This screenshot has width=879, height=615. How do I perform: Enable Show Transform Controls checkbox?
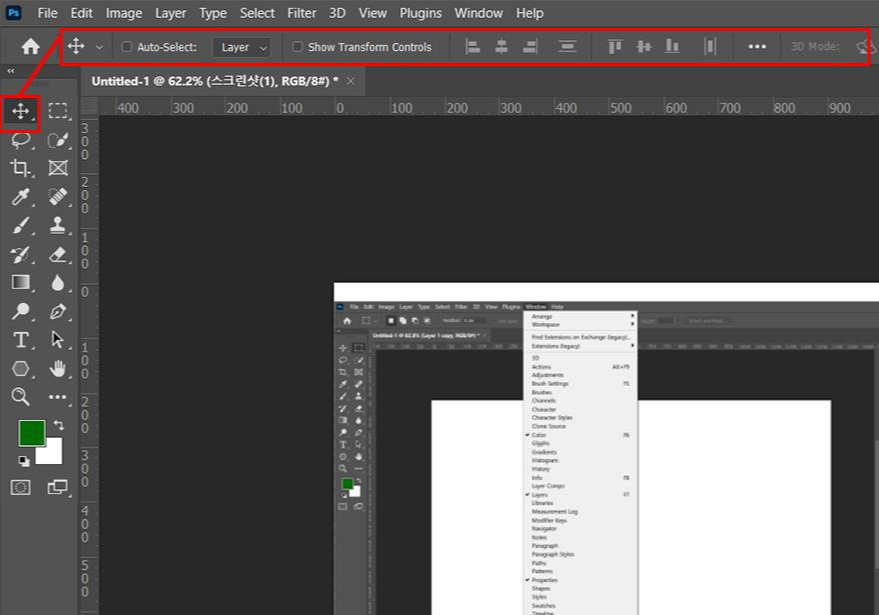(298, 47)
